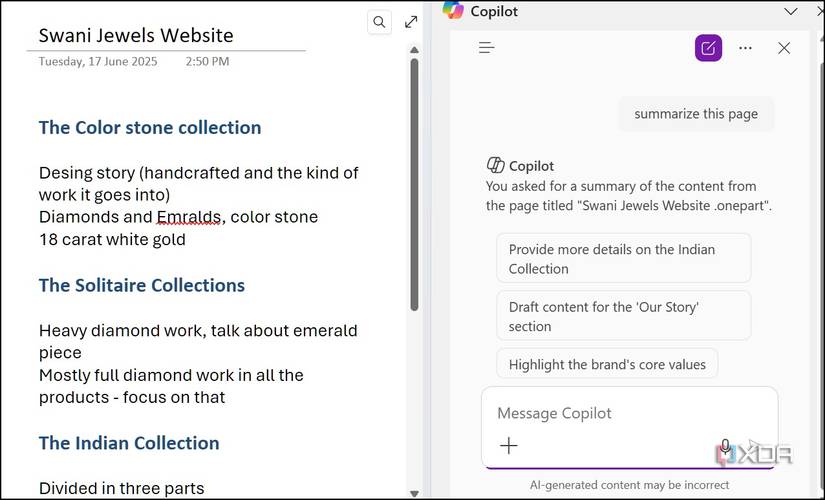
Task: Choose 'Provide more details on the Indian Collection' suggestion
Action: click(623, 258)
